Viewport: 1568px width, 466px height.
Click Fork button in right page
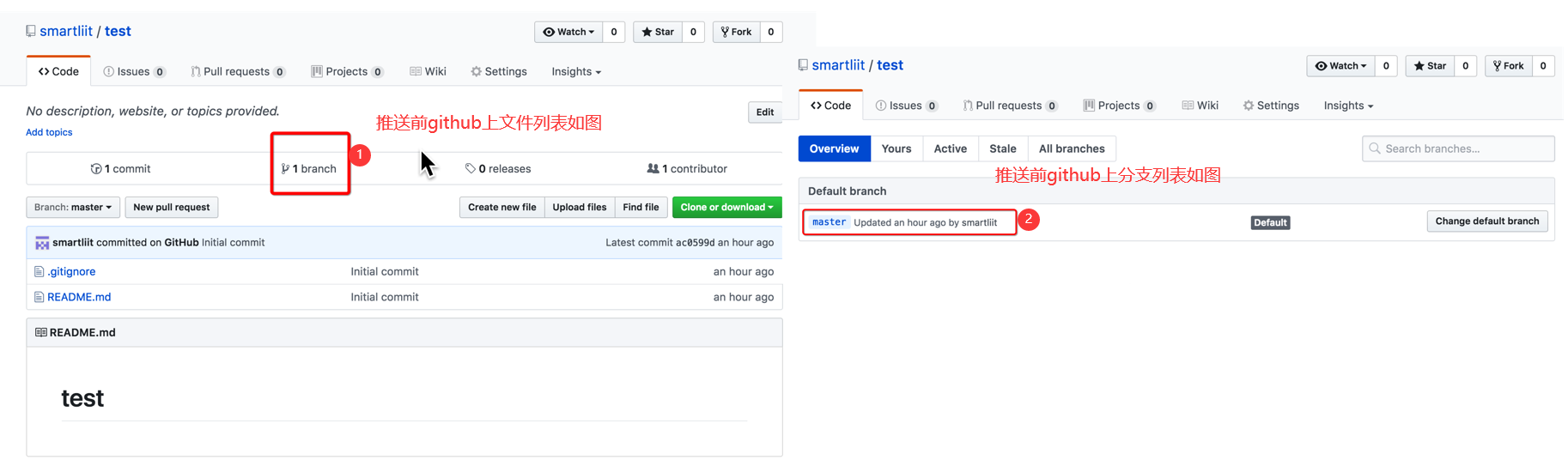pos(1509,66)
